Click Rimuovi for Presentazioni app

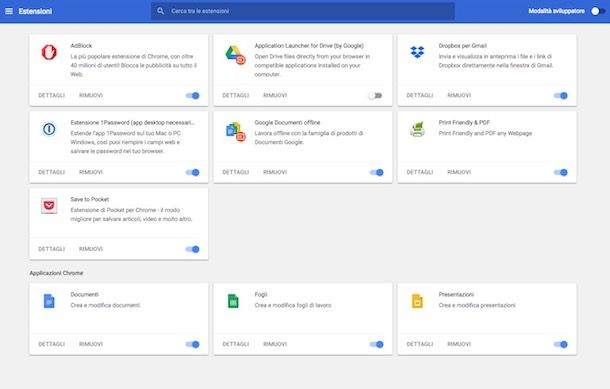pos(459,344)
